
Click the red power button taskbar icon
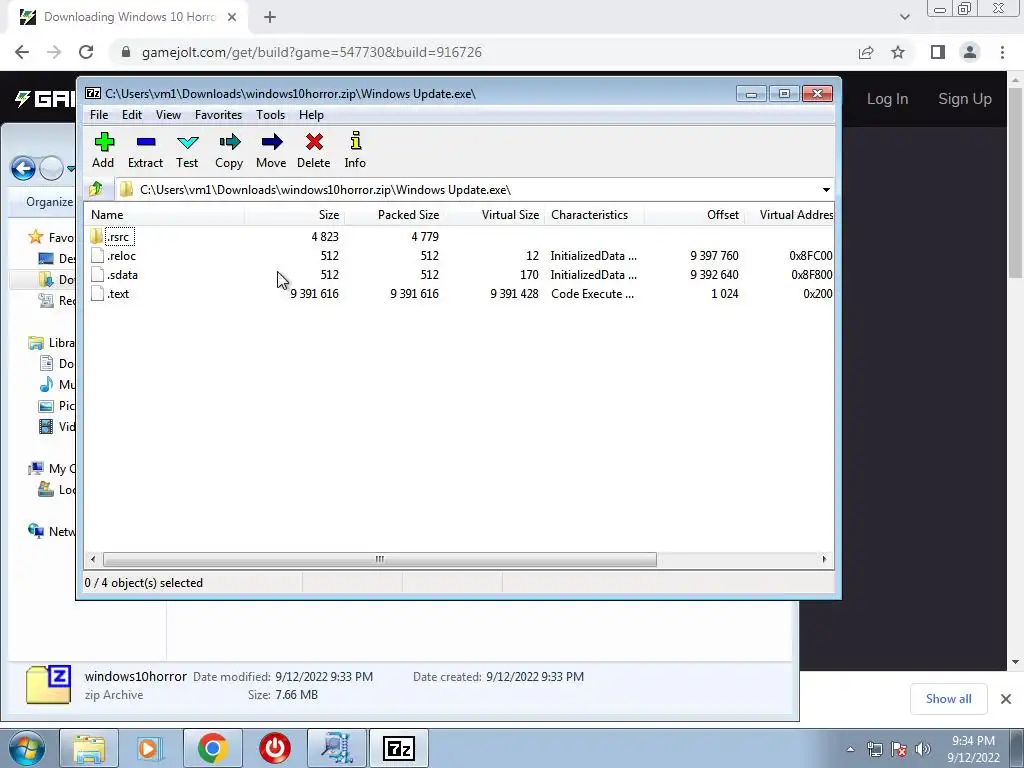pos(275,748)
